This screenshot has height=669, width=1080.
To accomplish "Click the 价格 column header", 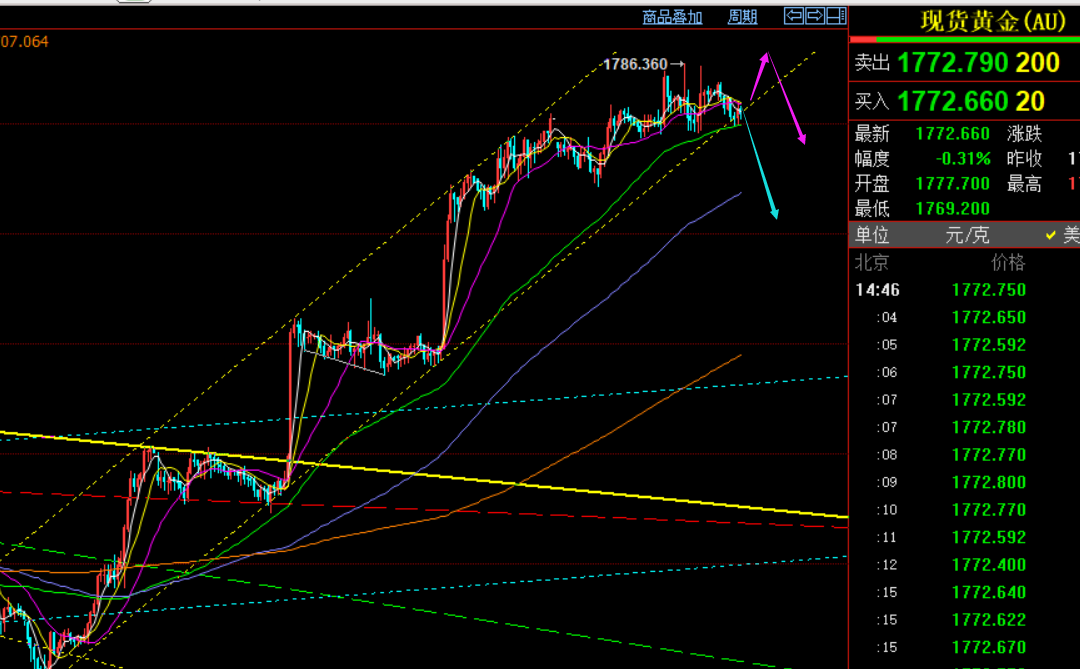I will [x=1008, y=263].
